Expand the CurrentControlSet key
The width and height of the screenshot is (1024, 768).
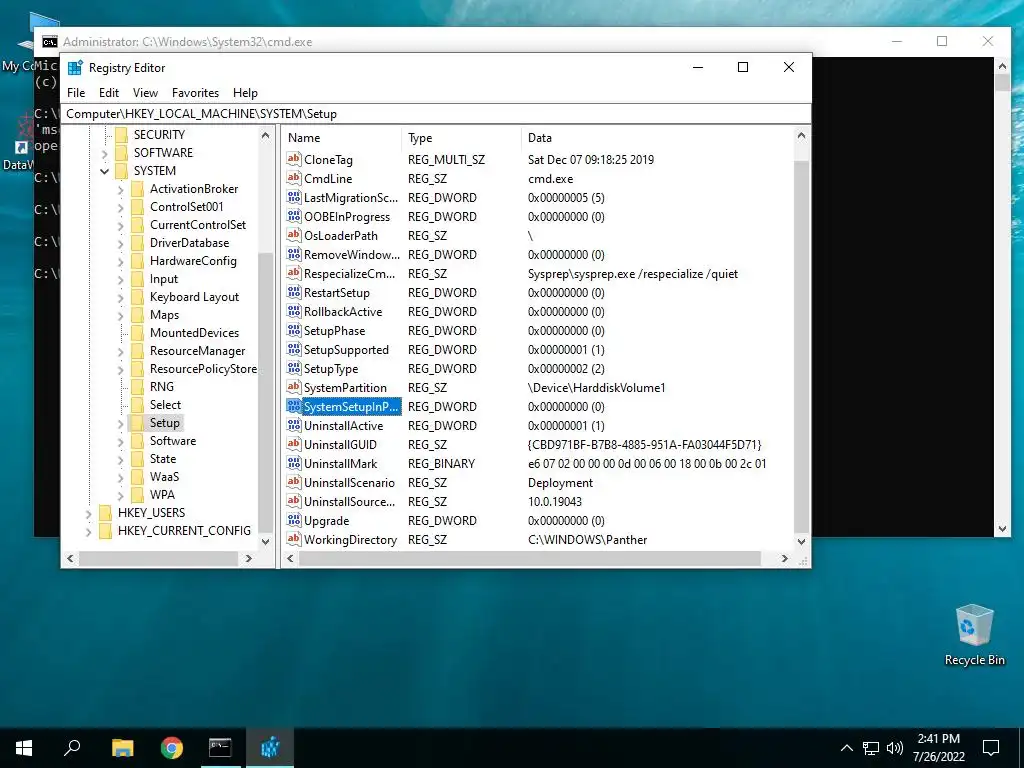tap(121, 225)
